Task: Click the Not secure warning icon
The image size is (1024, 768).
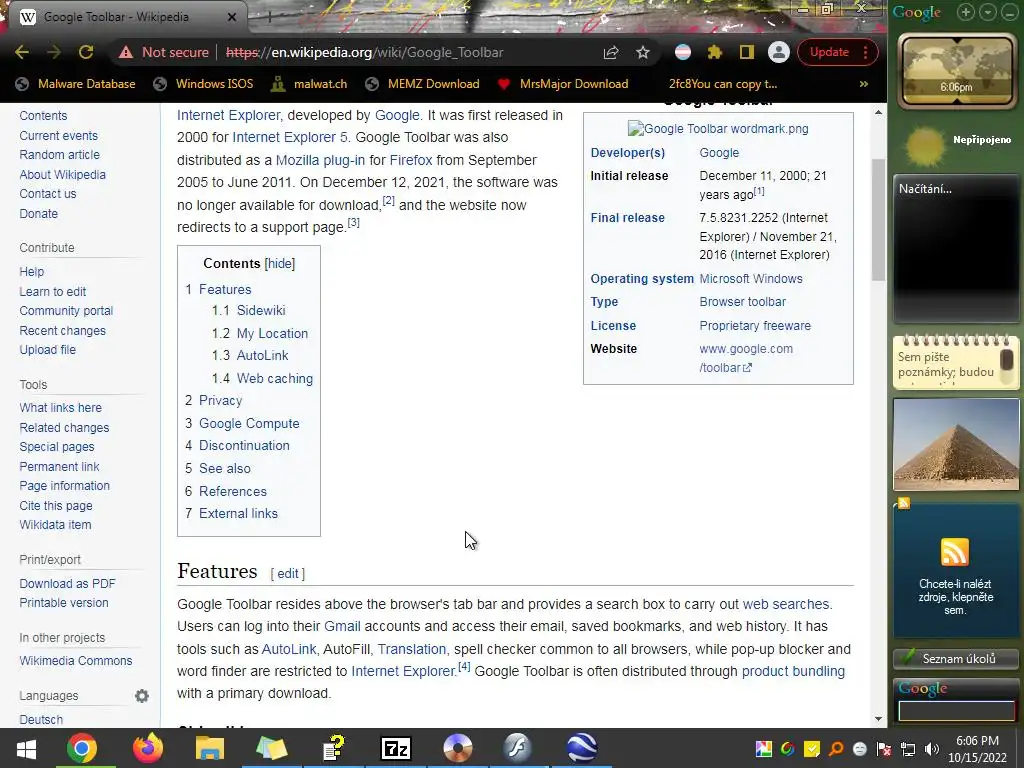Action: point(126,52)
